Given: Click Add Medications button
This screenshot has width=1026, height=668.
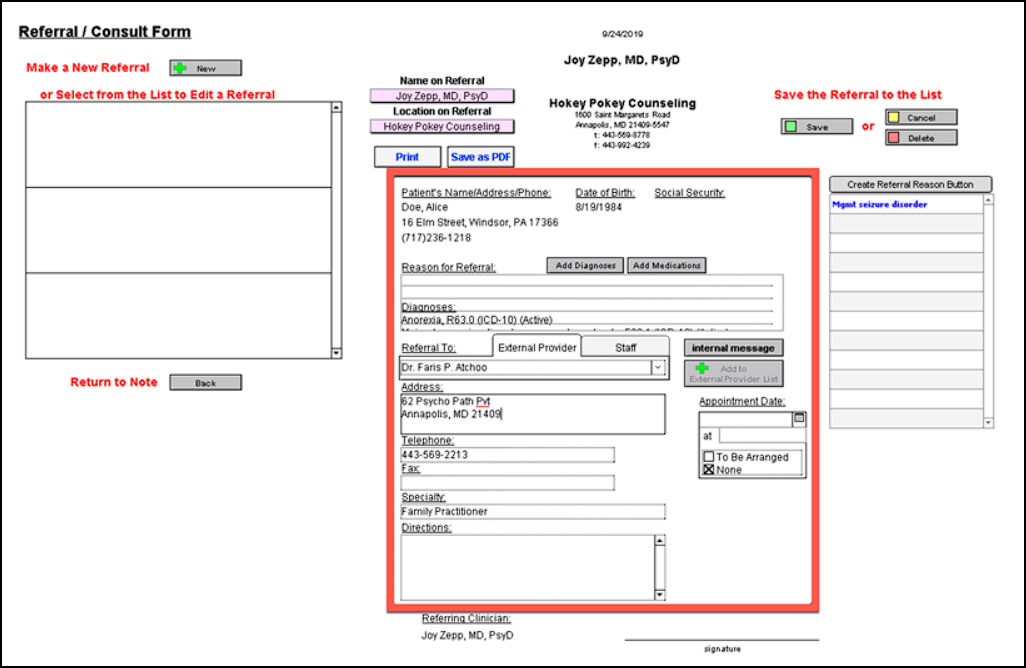Looking at the screenshot, I should [x=667, y=265].
